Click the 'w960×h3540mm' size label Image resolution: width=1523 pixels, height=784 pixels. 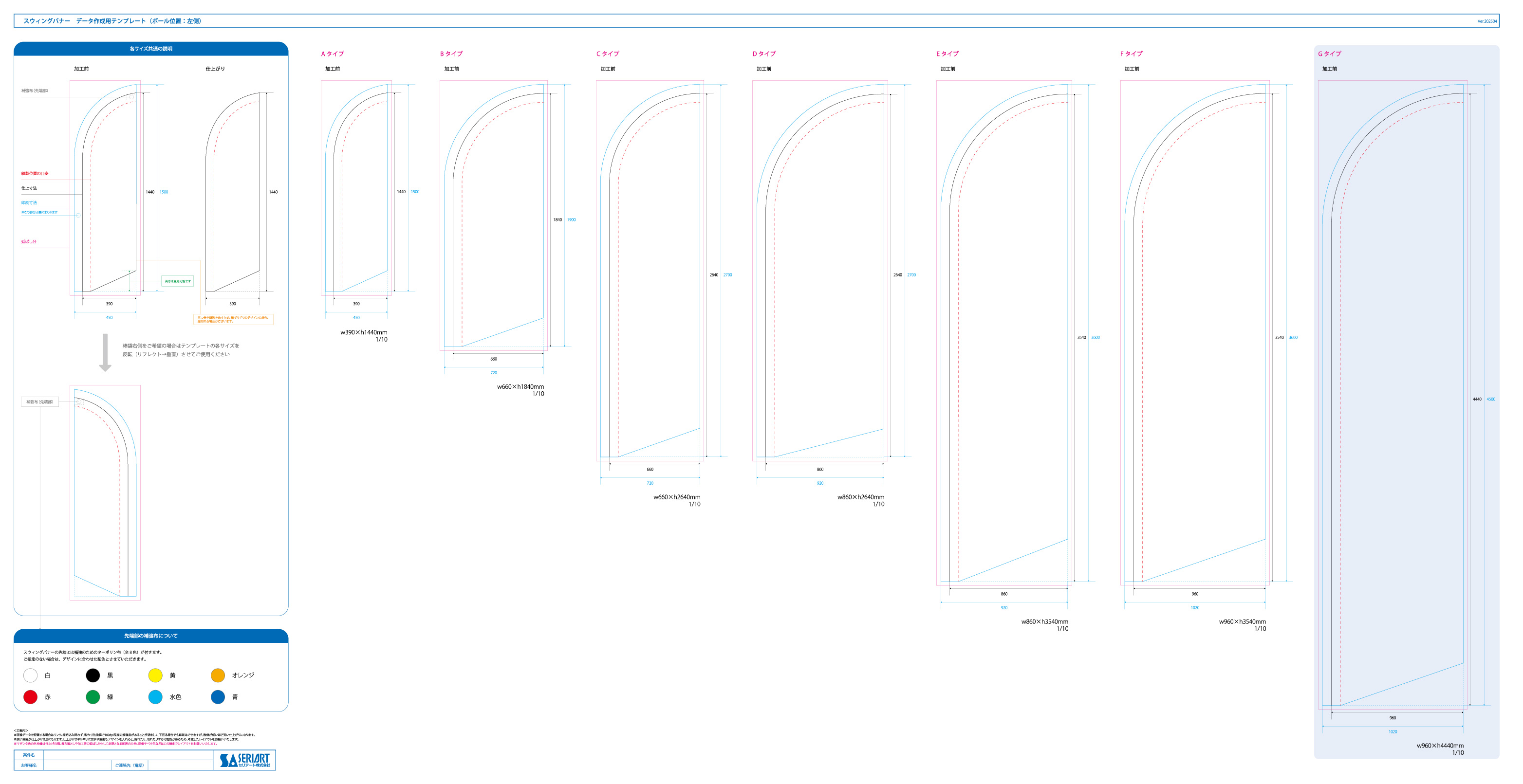coord(1242,622)
